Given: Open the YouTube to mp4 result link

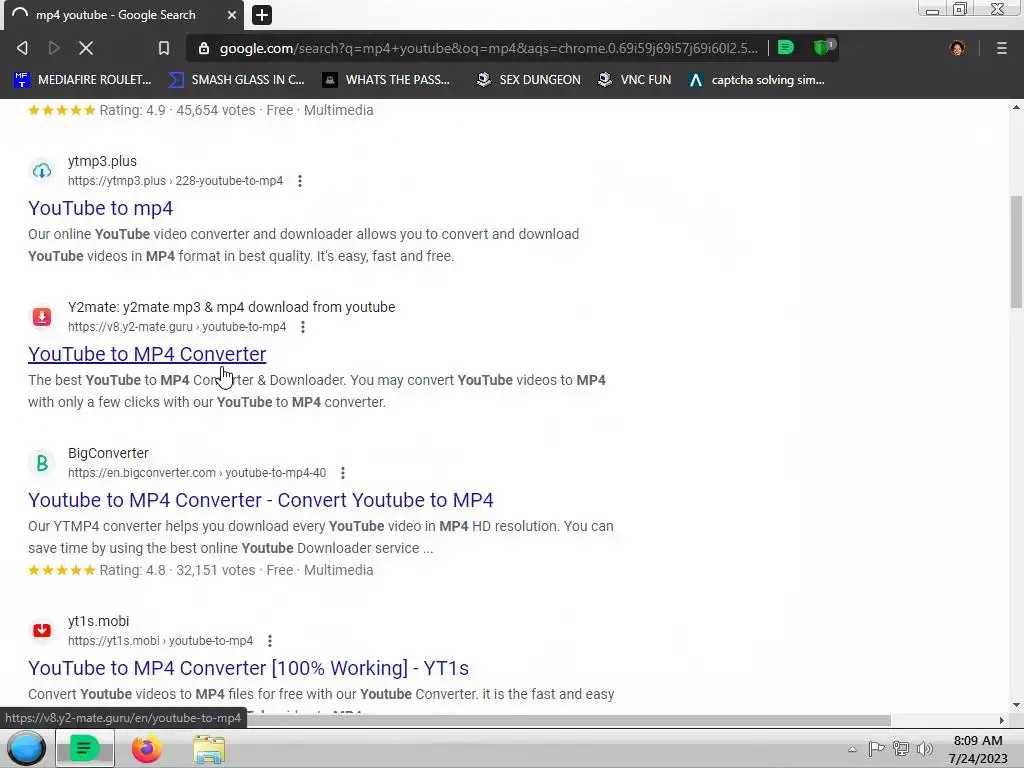Looking at the screenshot, I should (101, 208).
